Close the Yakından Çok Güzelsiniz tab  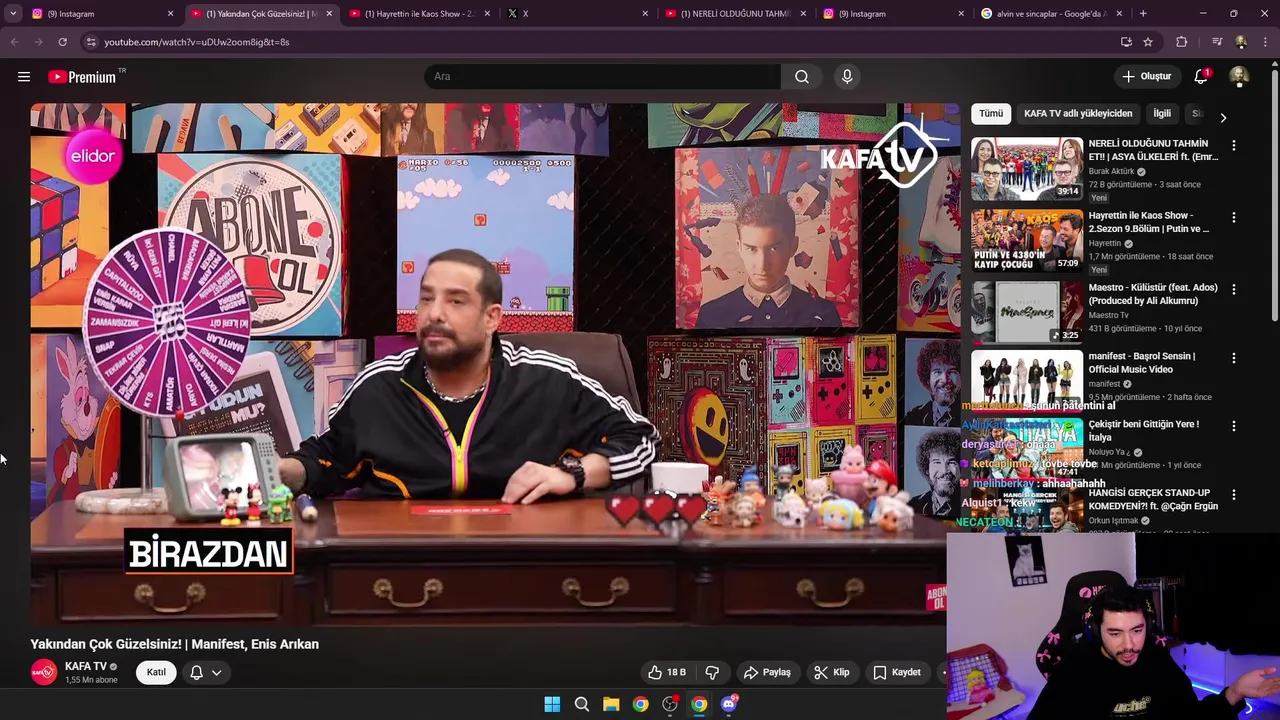coord(329,14)
